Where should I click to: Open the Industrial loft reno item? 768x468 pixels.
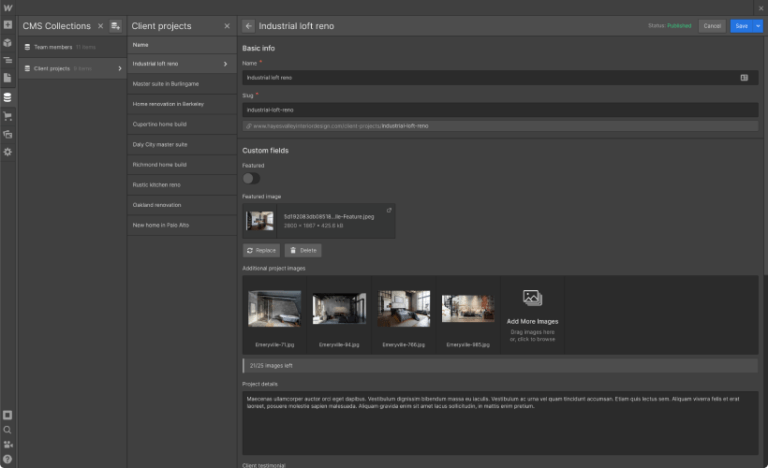[x=180, y=64]
